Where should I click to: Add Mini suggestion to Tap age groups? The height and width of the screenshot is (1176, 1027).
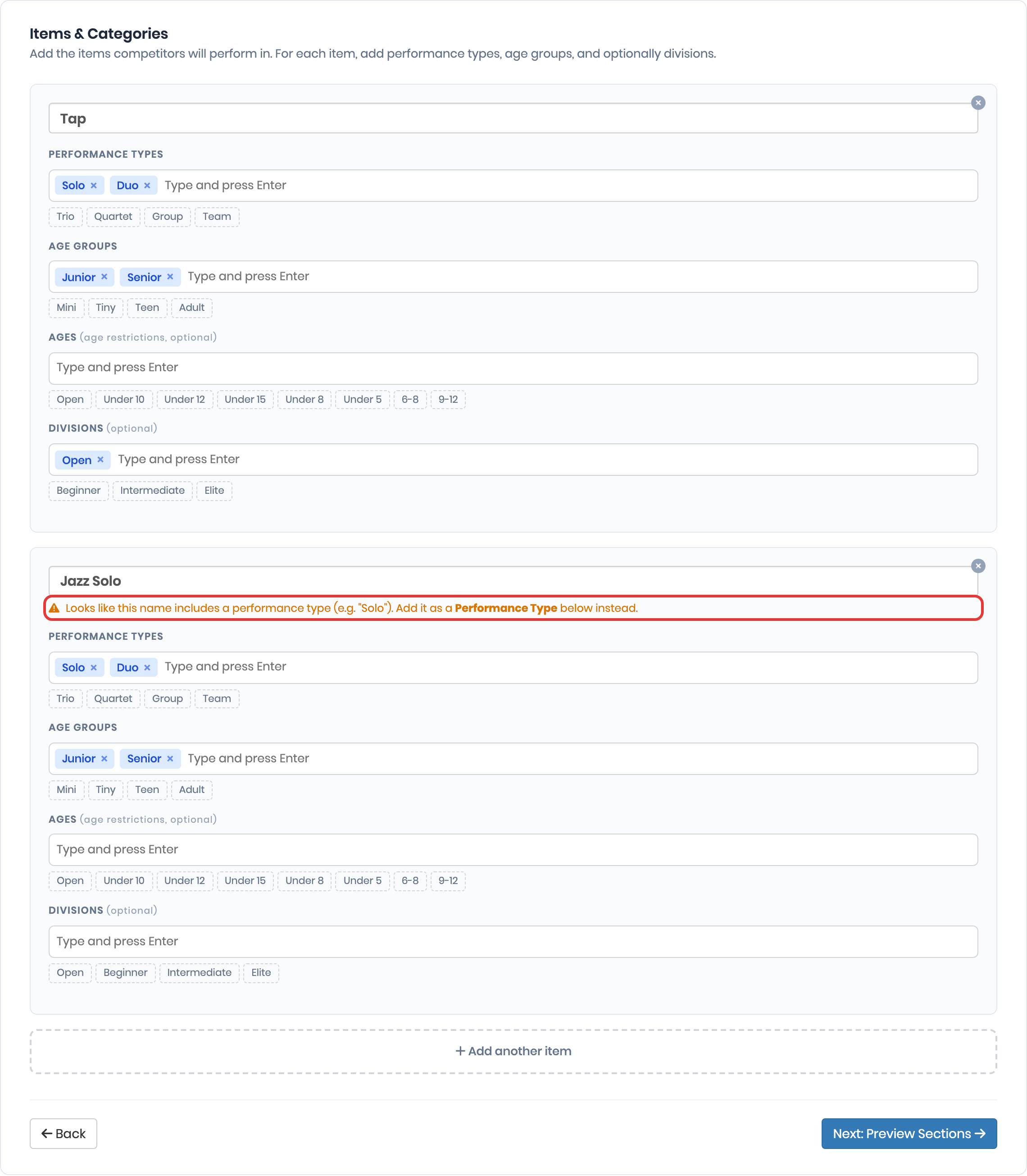tap(67, 308)
